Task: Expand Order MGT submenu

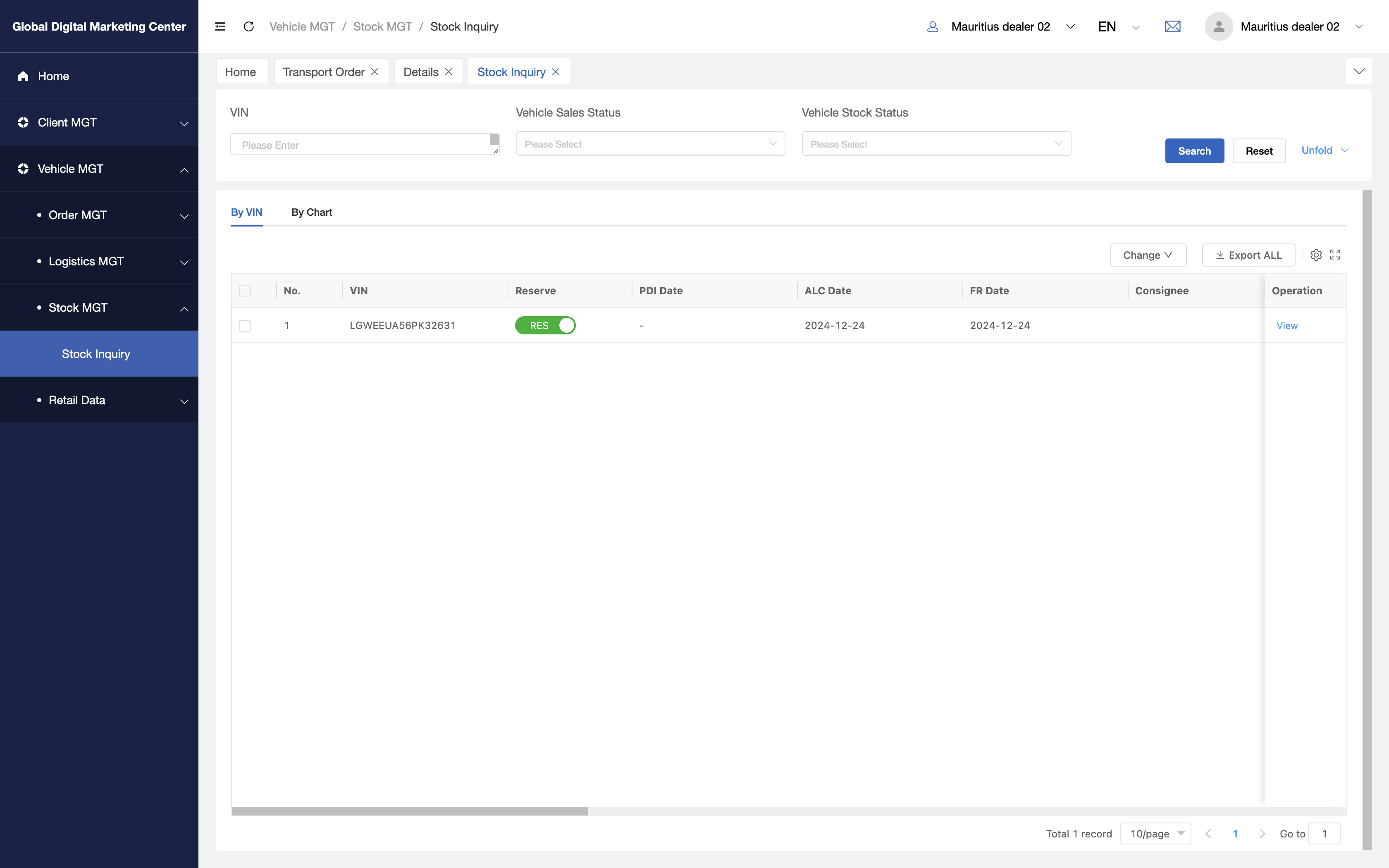Action: pos(184,216)
